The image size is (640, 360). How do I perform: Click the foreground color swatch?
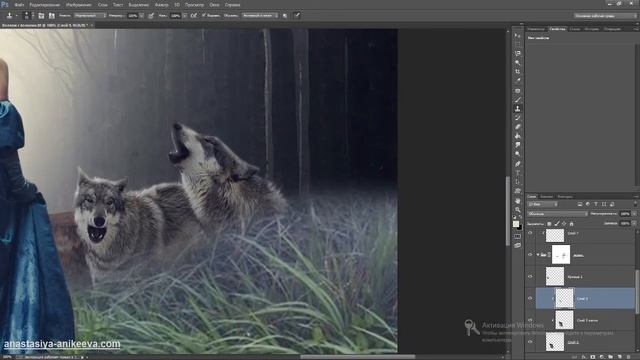(516, 224)
